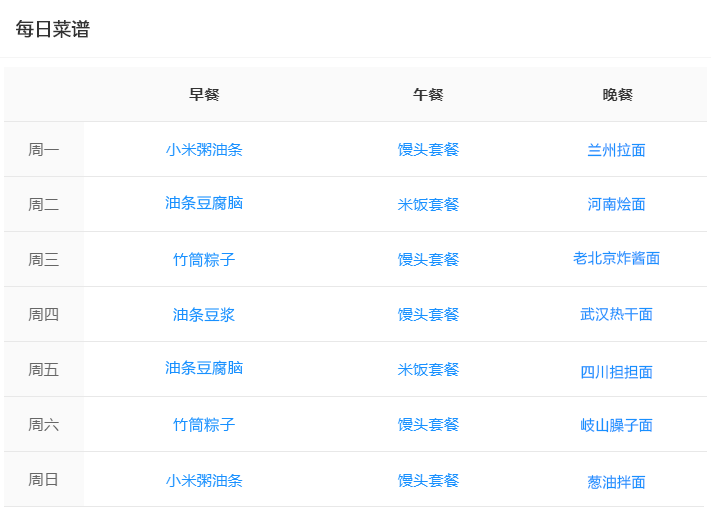The height and width of the screenshot is (510, 711).
Task: Click the 周三 row label
Action: (44, 260)
